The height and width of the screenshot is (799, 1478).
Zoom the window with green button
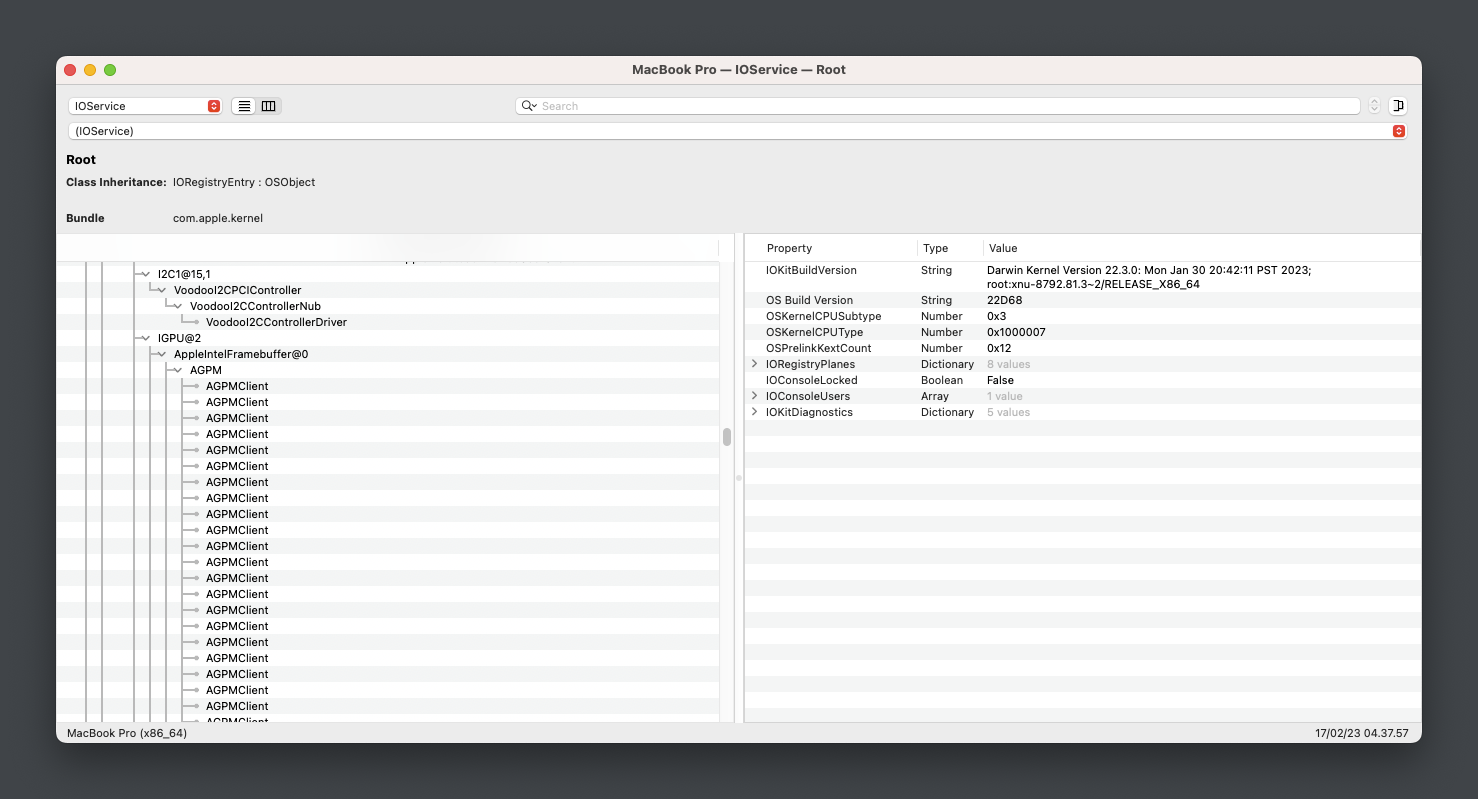(110, 70)
